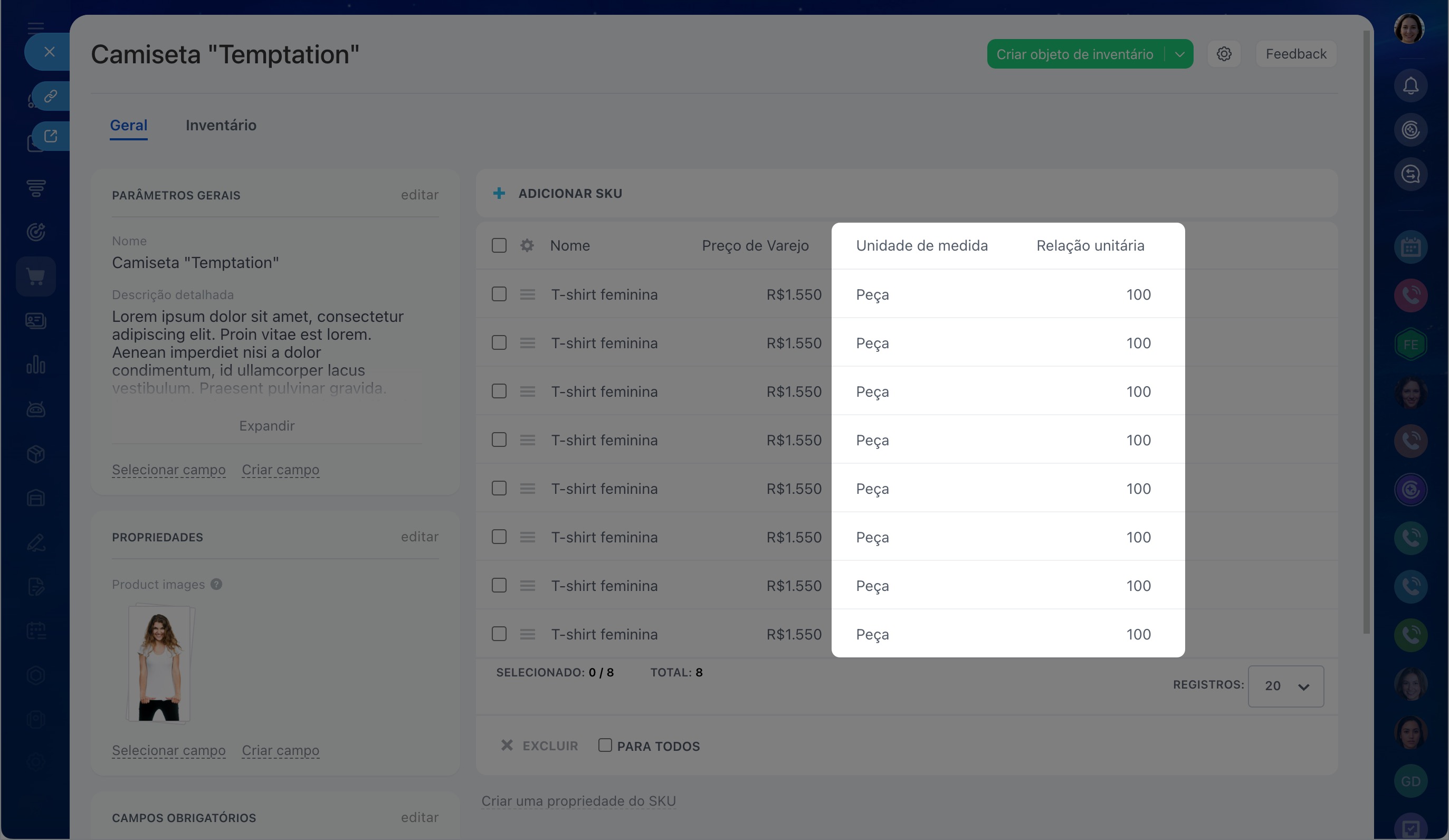Screen dimensions: 1449x840
Task: Click the plus icon beside Adicionar SKU
Action: [499, 193]
